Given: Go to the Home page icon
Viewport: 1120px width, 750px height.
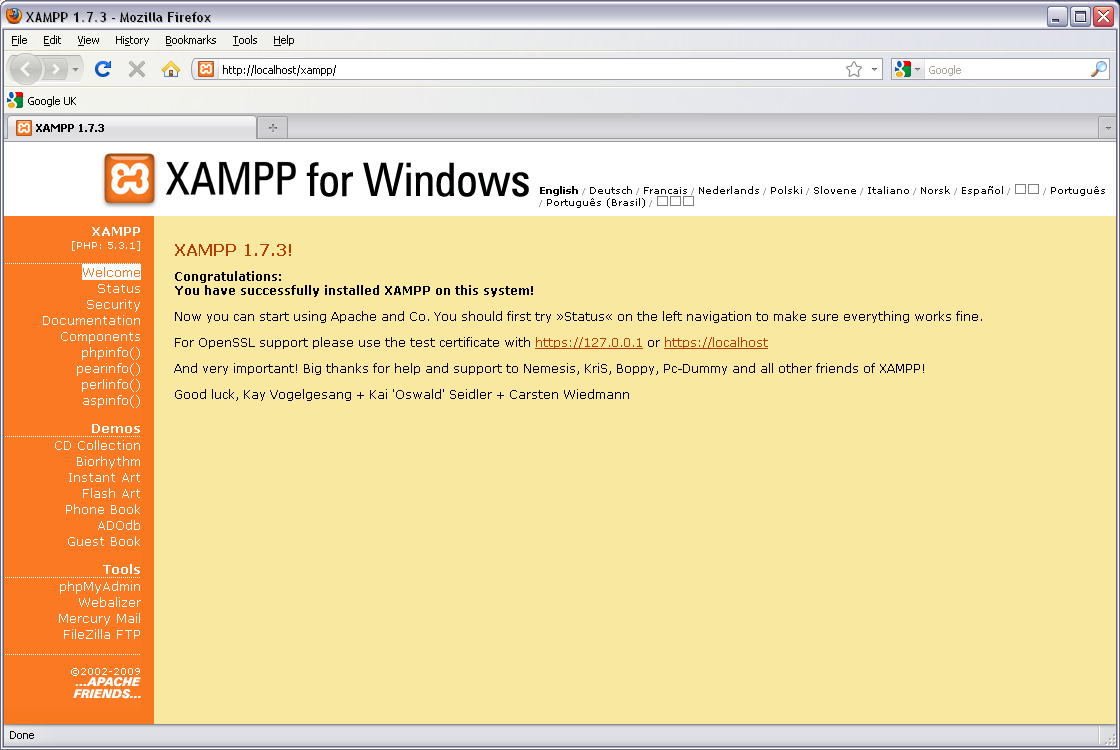Looking at the screenshot, I should point(171,69).
